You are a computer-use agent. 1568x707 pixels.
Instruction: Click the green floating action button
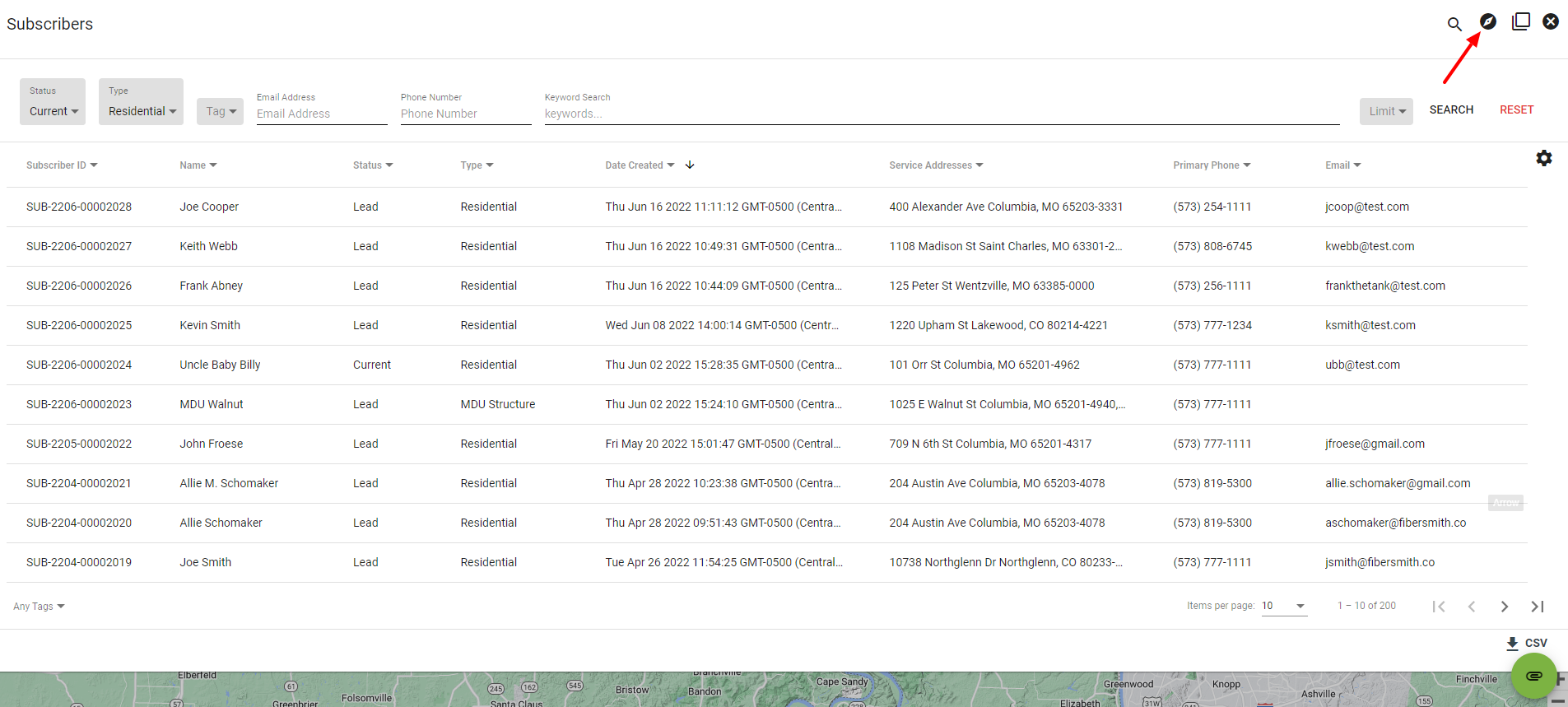(1533, 676)
